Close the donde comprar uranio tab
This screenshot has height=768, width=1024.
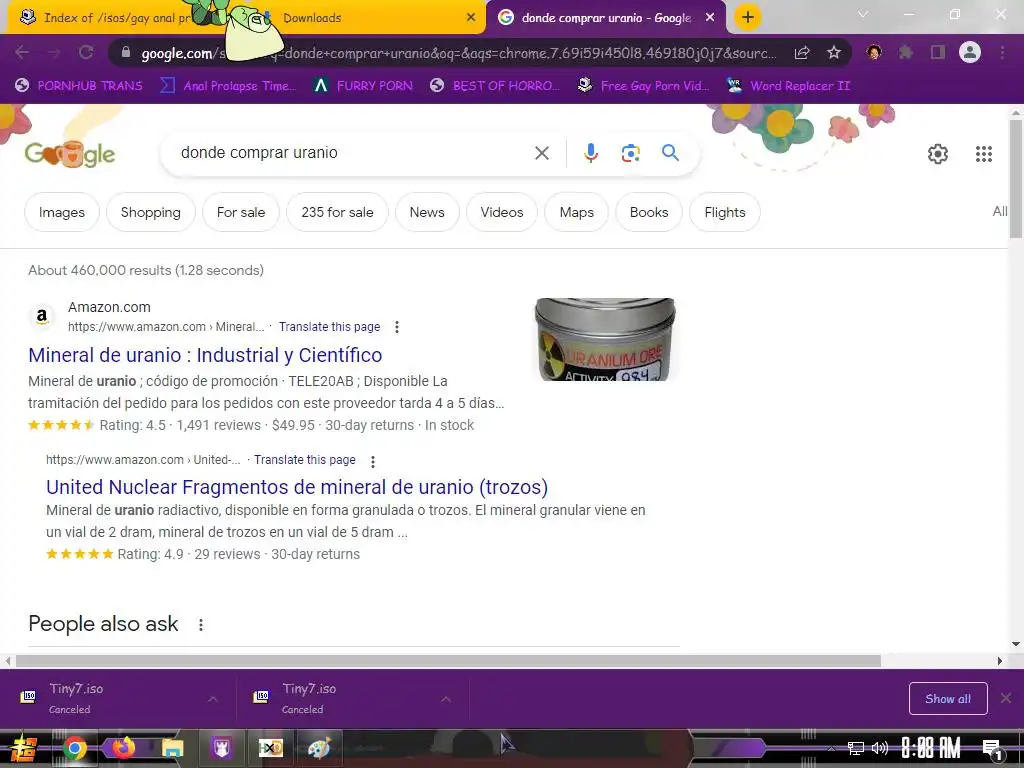pos(710,18)
